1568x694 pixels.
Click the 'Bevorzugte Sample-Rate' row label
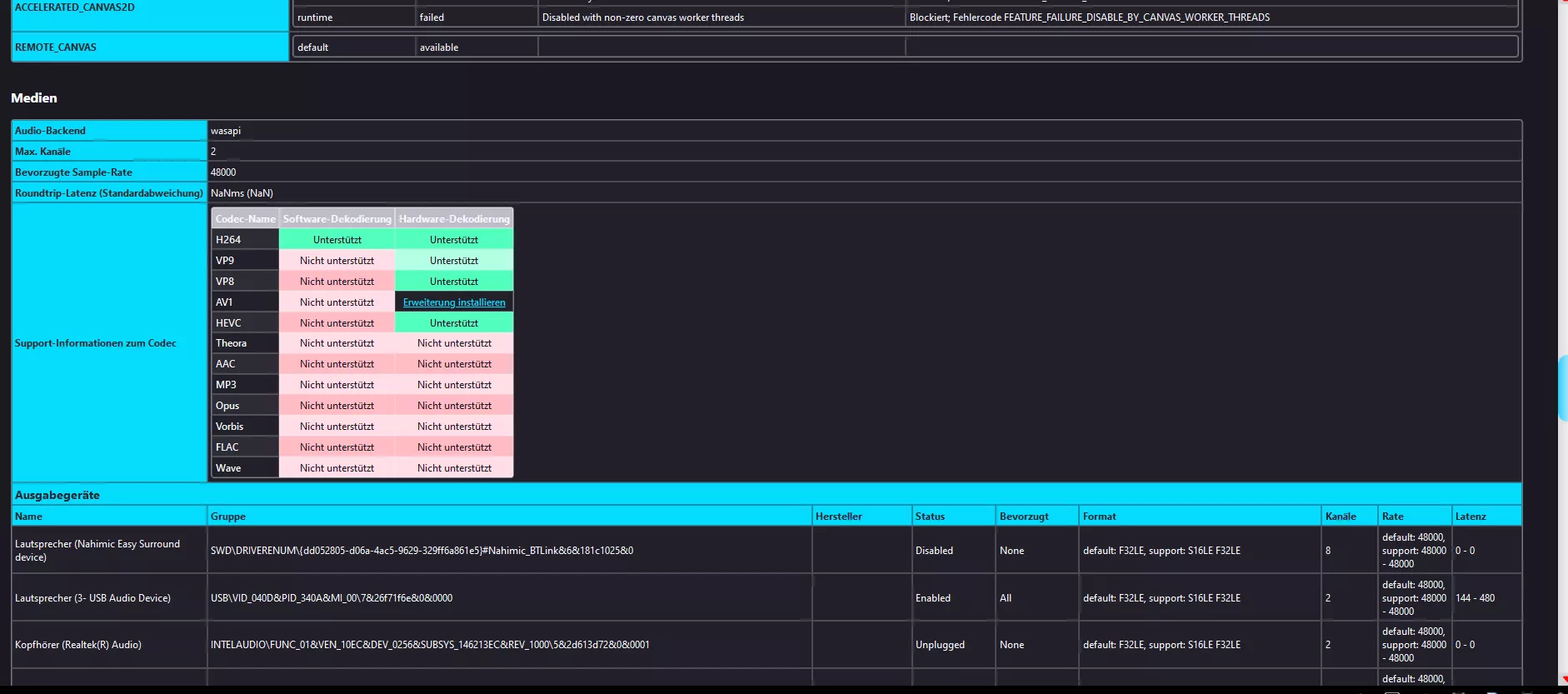pos(73,172)
